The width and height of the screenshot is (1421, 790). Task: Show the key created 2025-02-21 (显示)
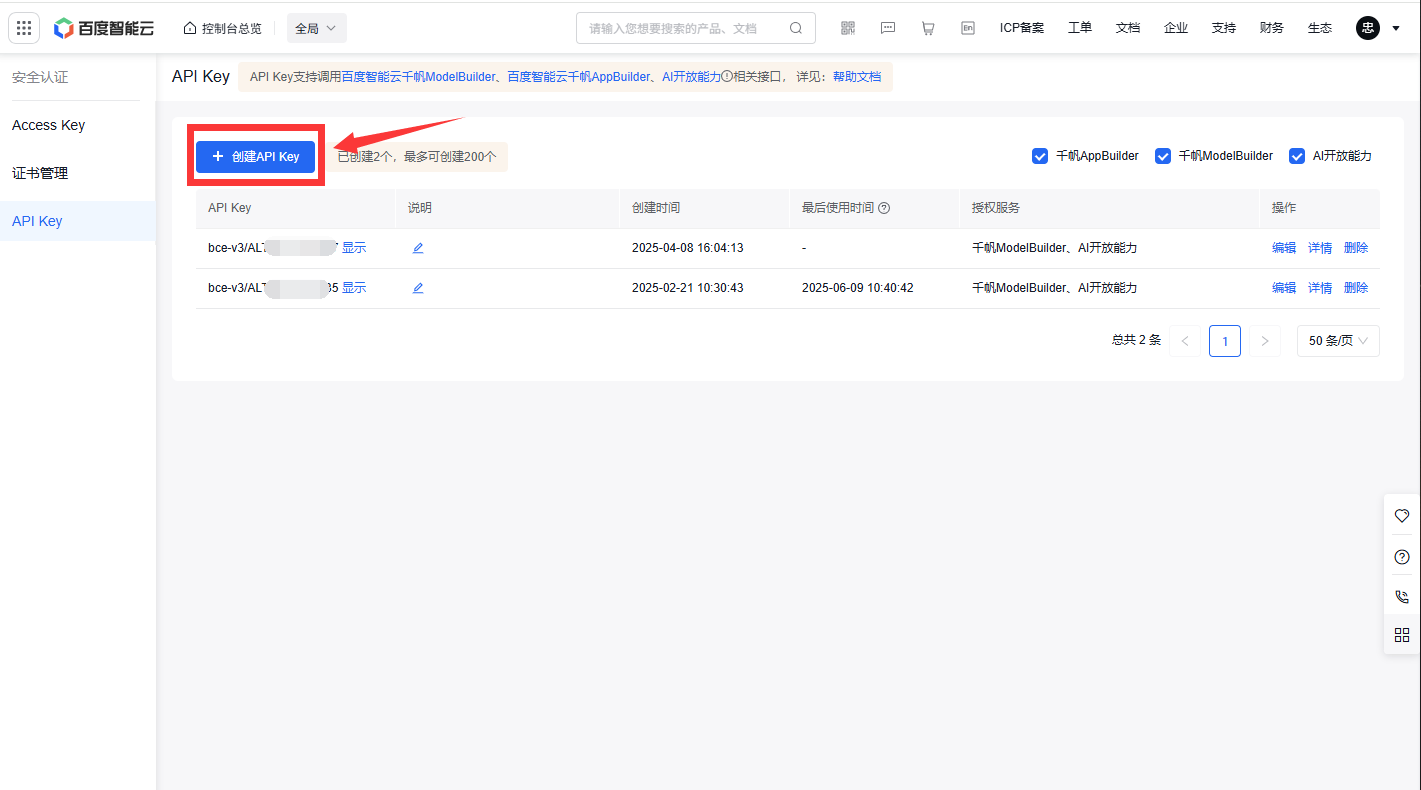pos(354,288)
